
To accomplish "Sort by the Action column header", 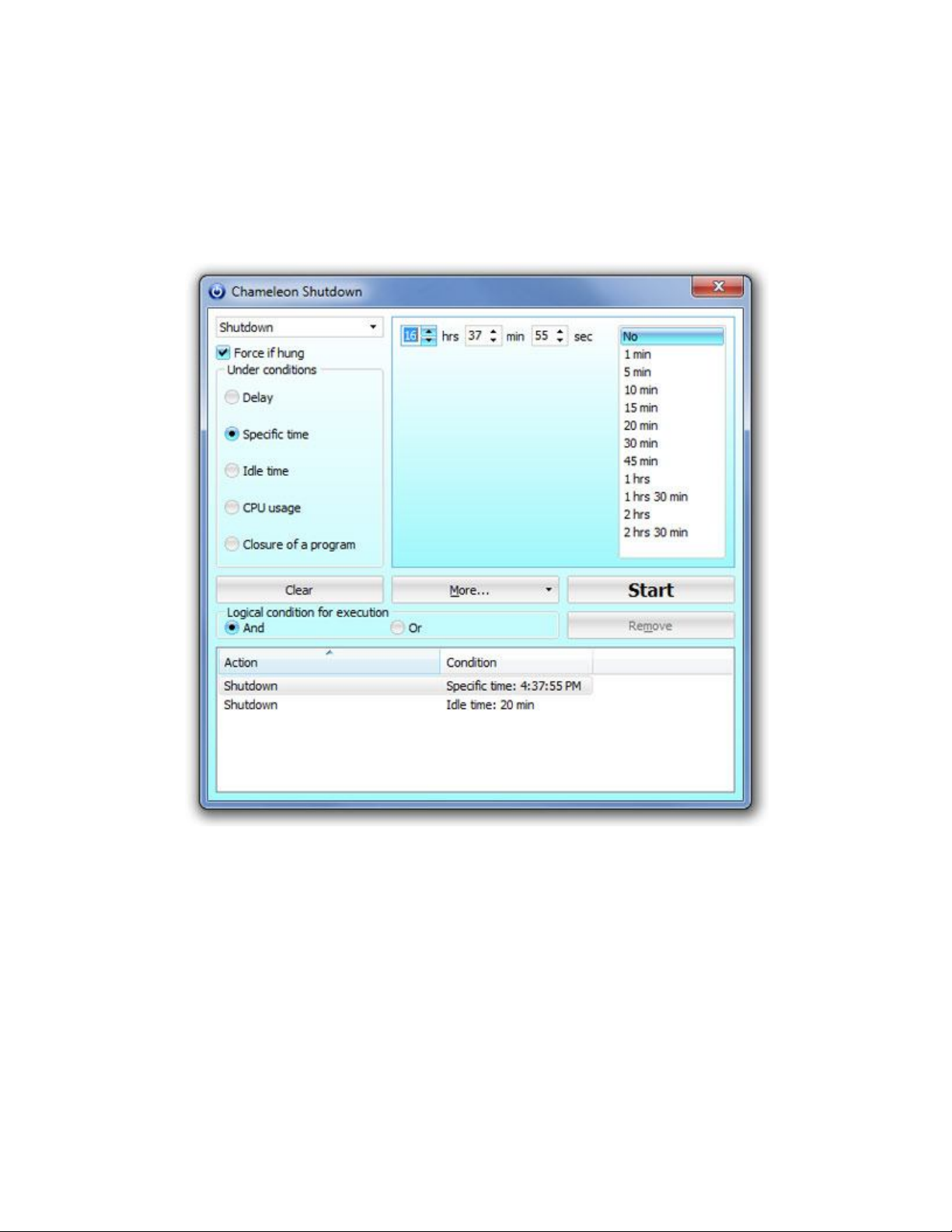I will click(x=329, y=662).
